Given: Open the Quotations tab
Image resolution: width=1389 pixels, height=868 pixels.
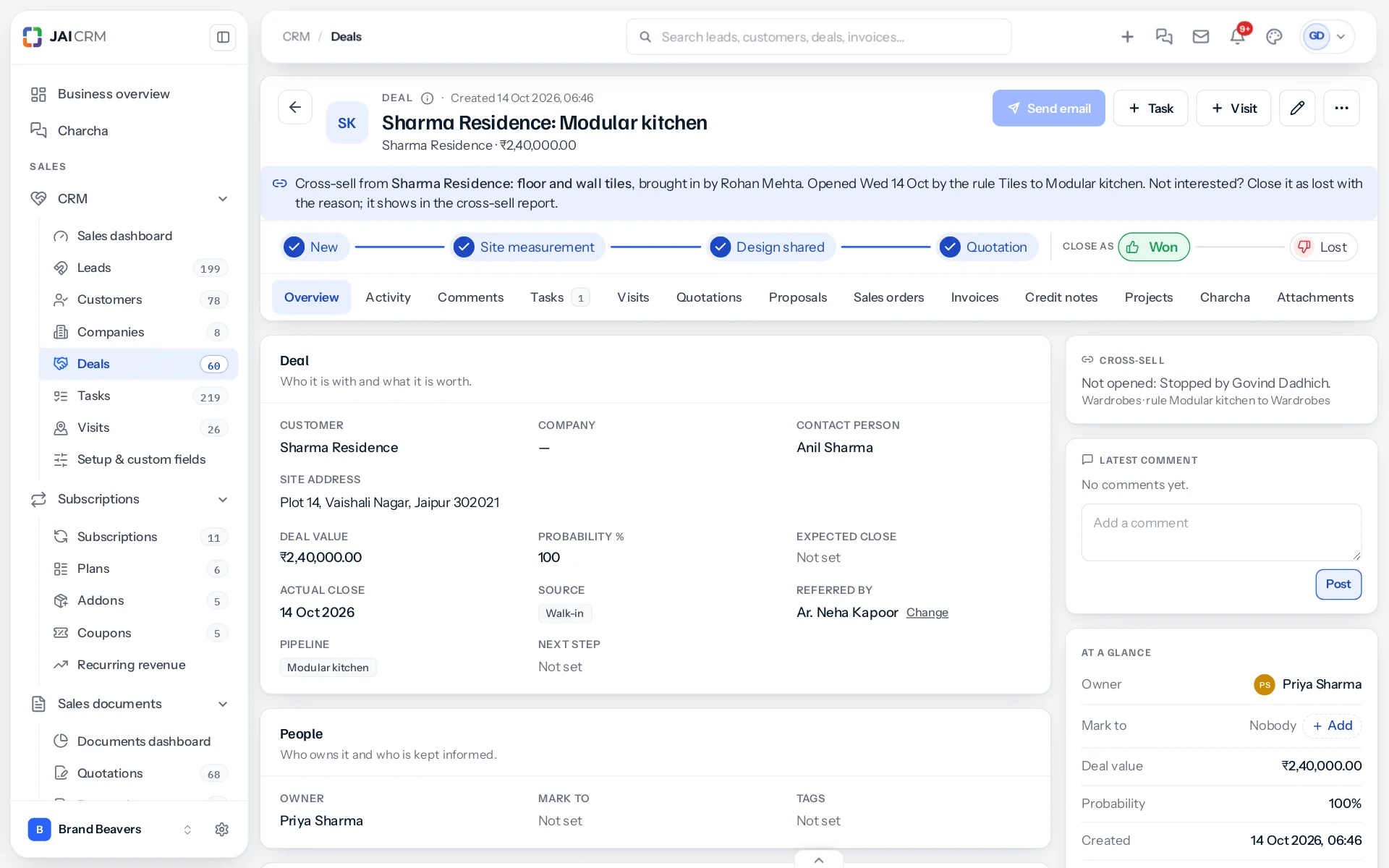Looking at the screenshot, I should 709,297.
